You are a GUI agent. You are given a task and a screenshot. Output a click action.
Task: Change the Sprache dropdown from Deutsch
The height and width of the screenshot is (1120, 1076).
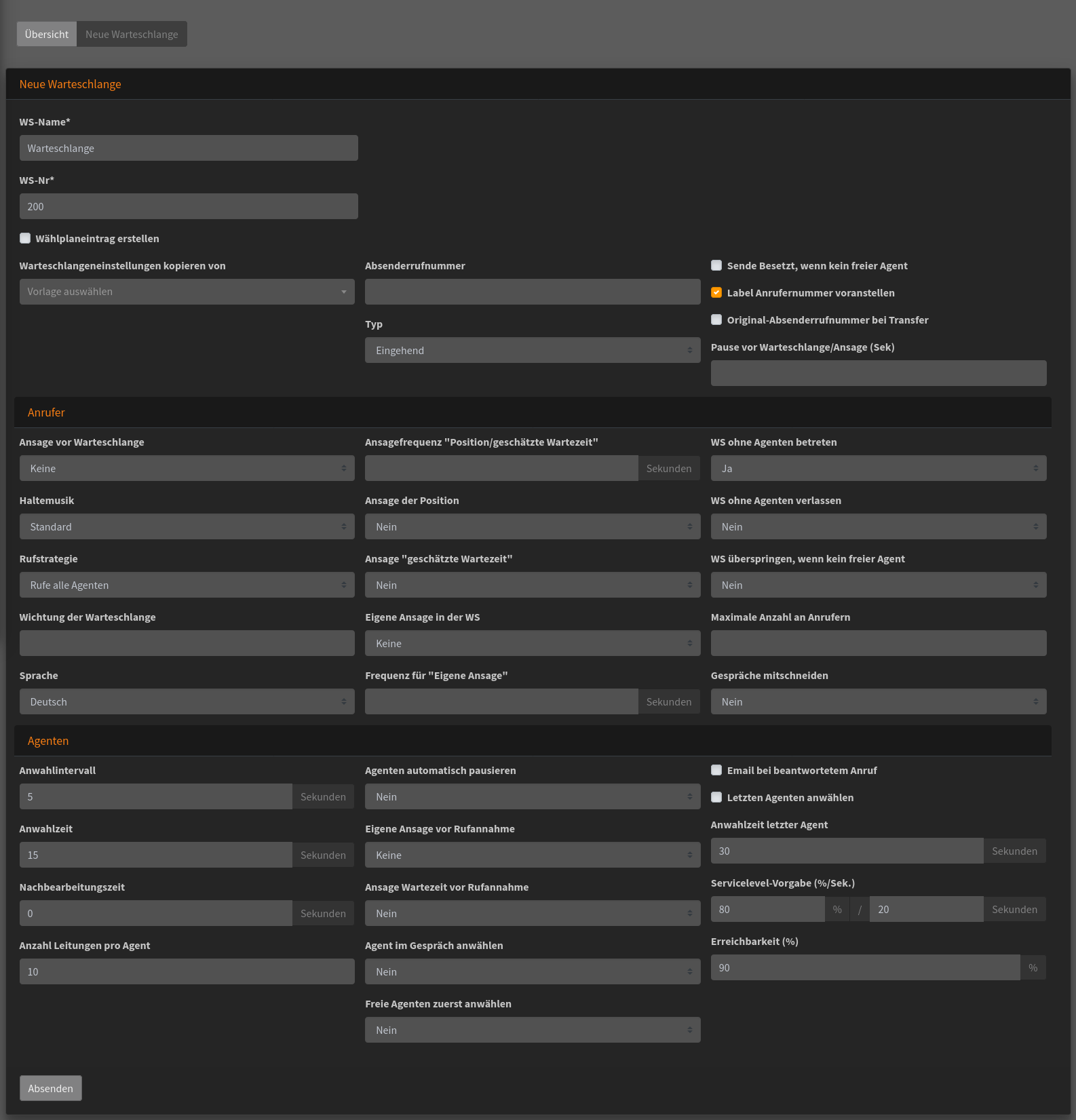click(x=187, y=701)
